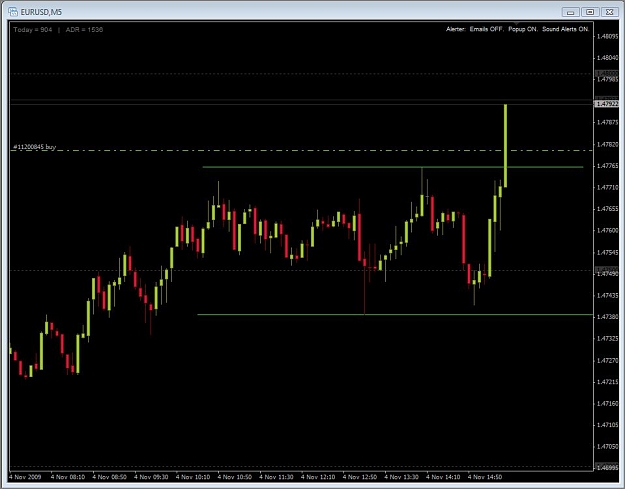Click the tall green breakout candle
Image resolution: width=625 pixels, height=489 pixels.
coord(505,145)
